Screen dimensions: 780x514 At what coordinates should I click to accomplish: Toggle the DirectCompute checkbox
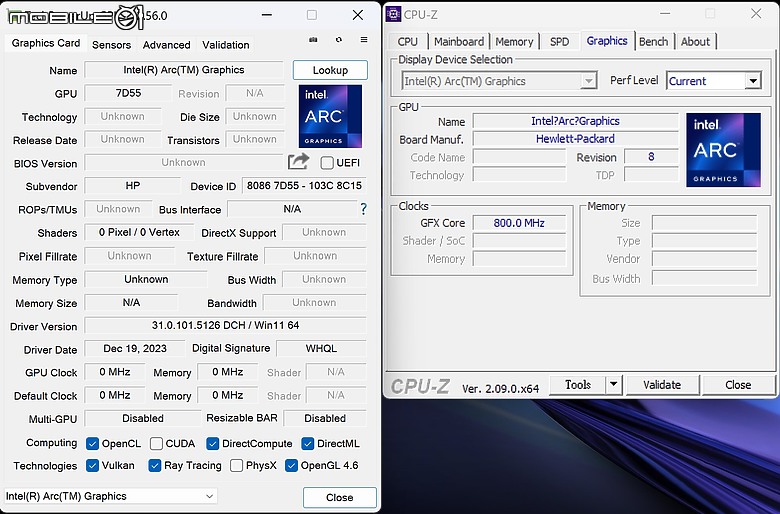pos(212,443)
